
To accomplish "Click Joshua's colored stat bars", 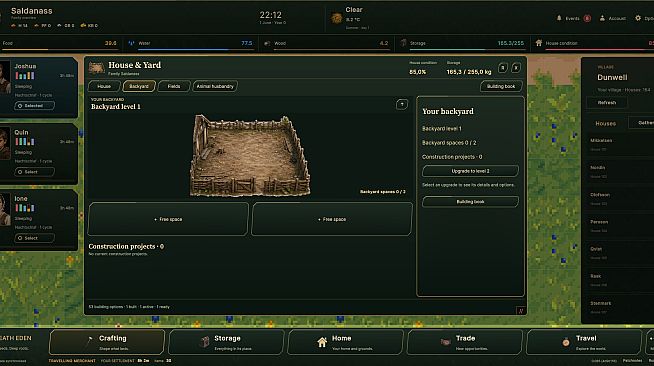I will click(25, 76).
